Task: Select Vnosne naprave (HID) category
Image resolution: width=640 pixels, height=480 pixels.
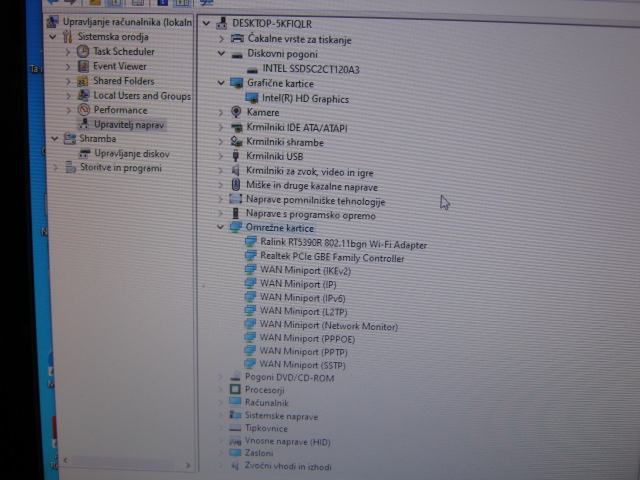Action: (287, 442)
